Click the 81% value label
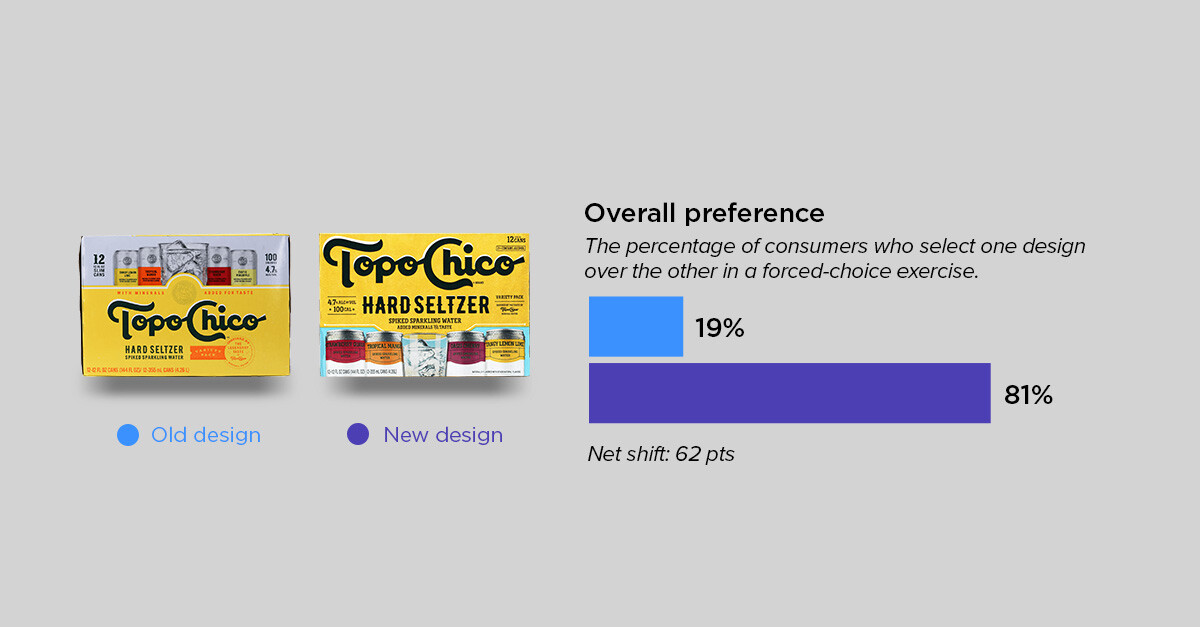The width and height of the screenshot is (1200, 627). click(x=1028, y=395)
